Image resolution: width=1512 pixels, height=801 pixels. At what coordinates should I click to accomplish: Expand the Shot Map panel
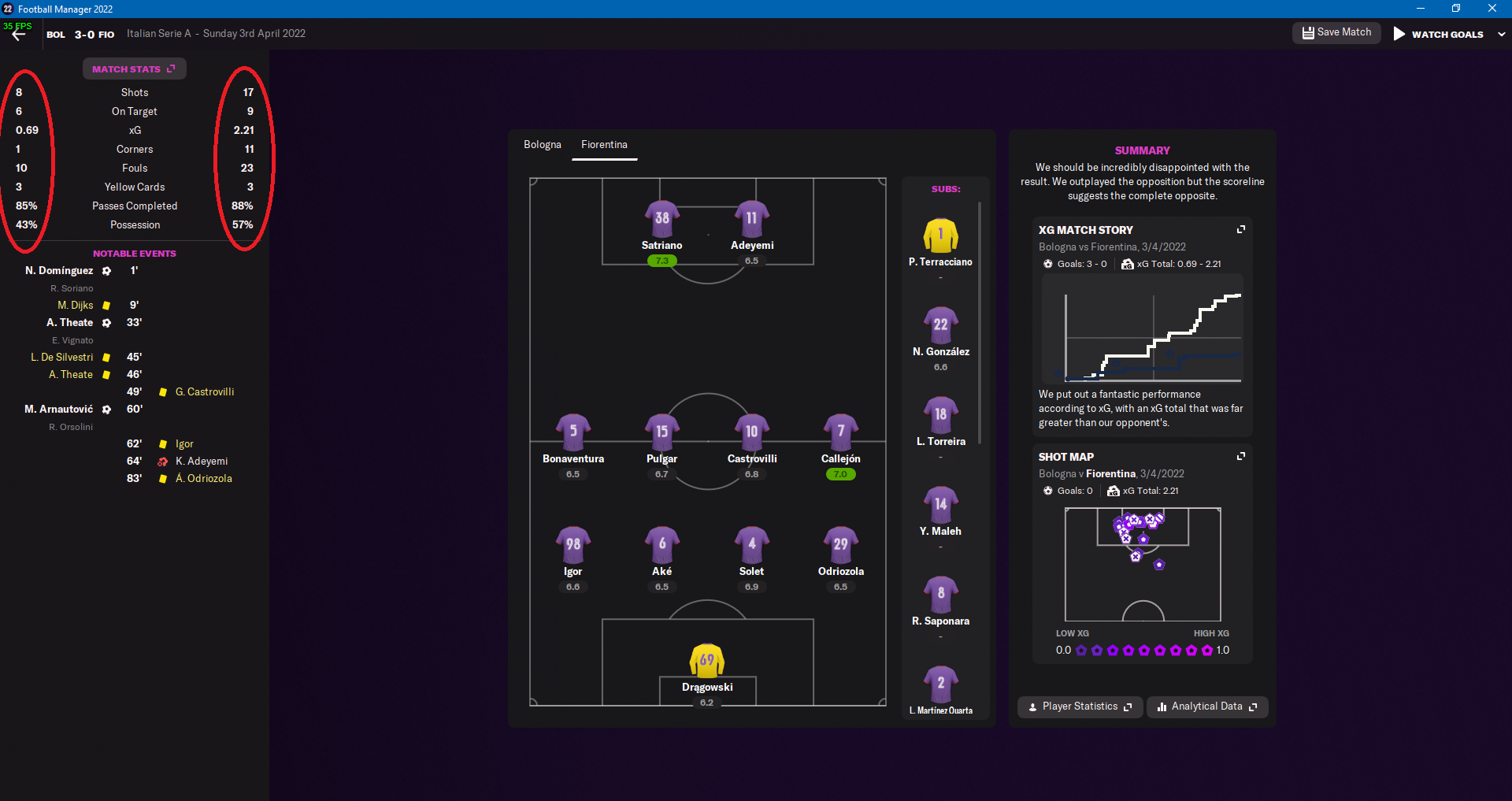[x=1241, y=456]
